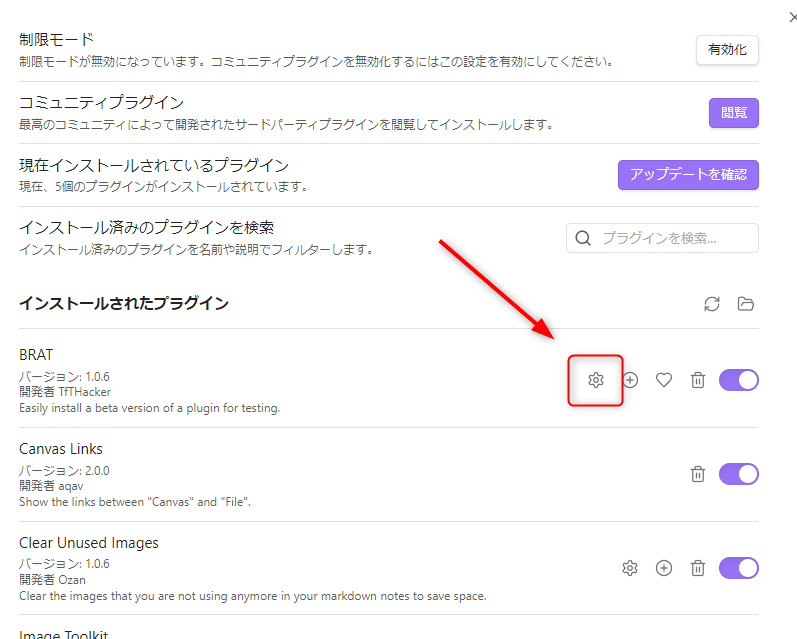Click the バージョン: 2.0.0 text
Image resolution: width=797 pixels, height=639 pixels.
[x=65, y=471]
